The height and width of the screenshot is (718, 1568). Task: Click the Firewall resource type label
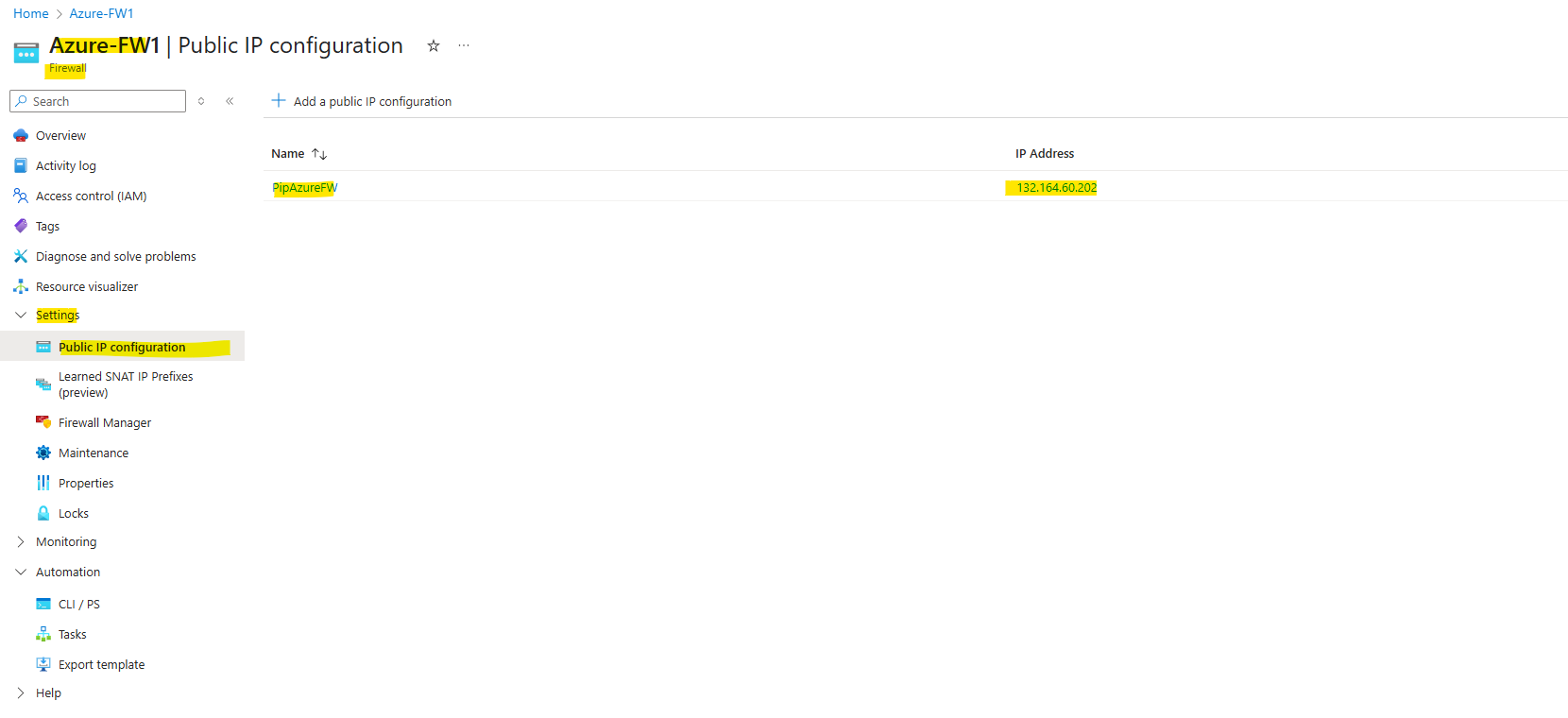click(67, 69)
